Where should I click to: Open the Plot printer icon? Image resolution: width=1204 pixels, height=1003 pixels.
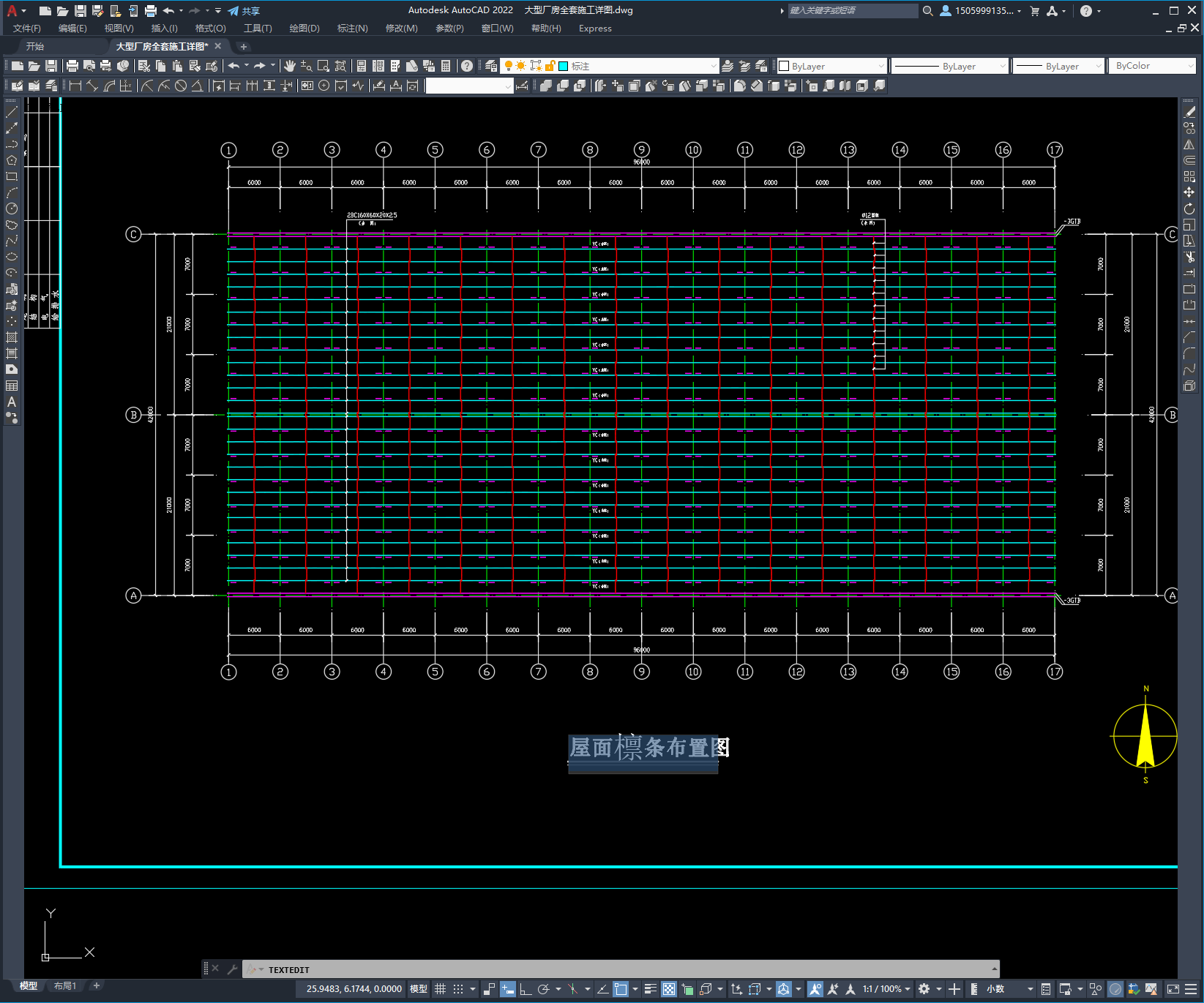tap(72, 66)
